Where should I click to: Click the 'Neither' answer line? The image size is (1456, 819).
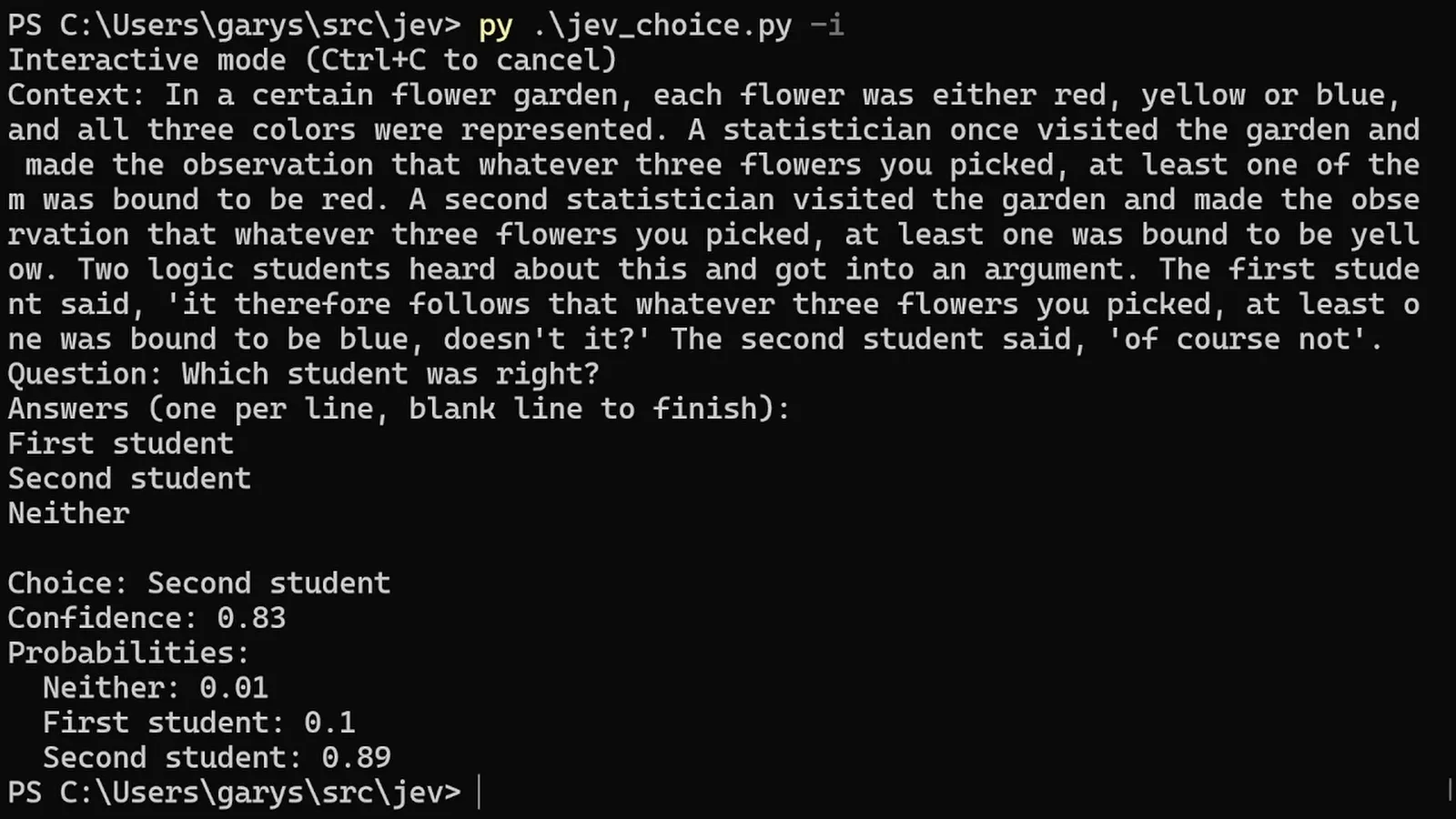tap(68, 513)
